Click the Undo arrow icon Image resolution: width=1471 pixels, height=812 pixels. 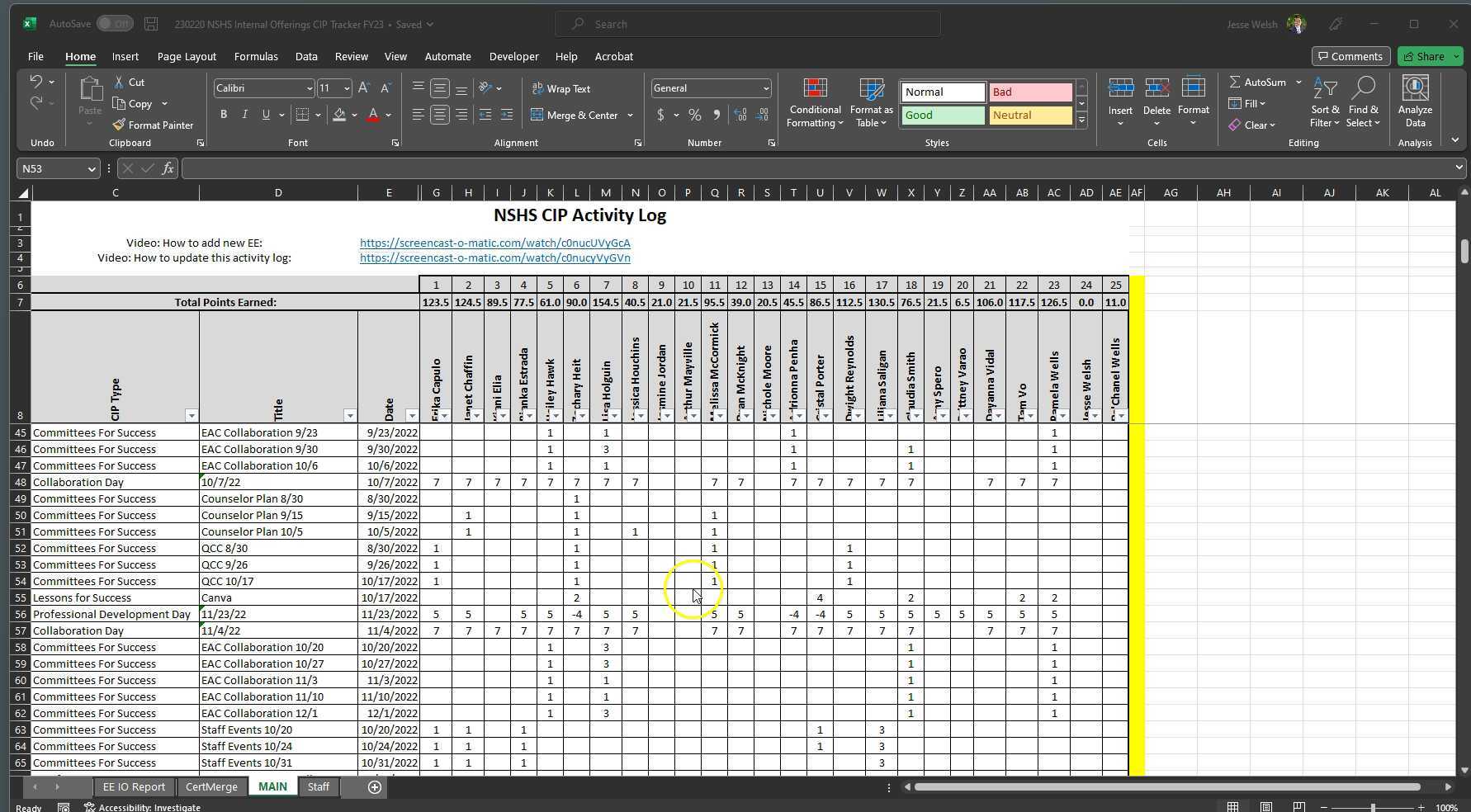35,81
